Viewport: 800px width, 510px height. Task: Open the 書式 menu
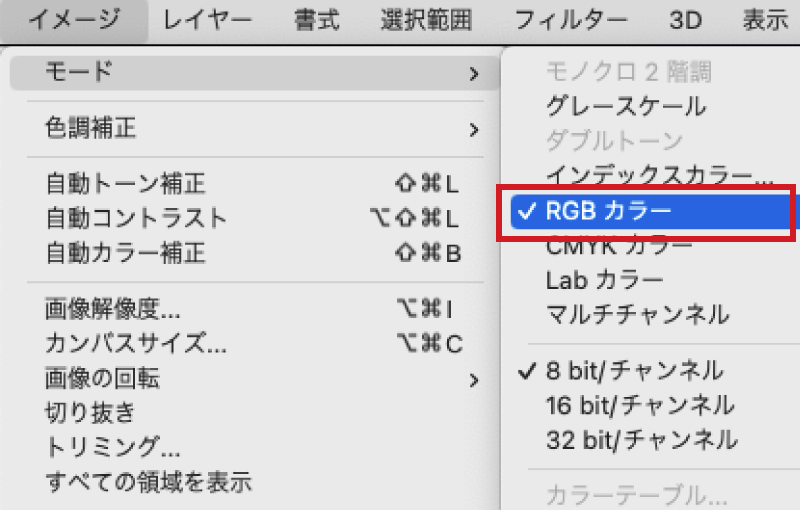(316, 19)
